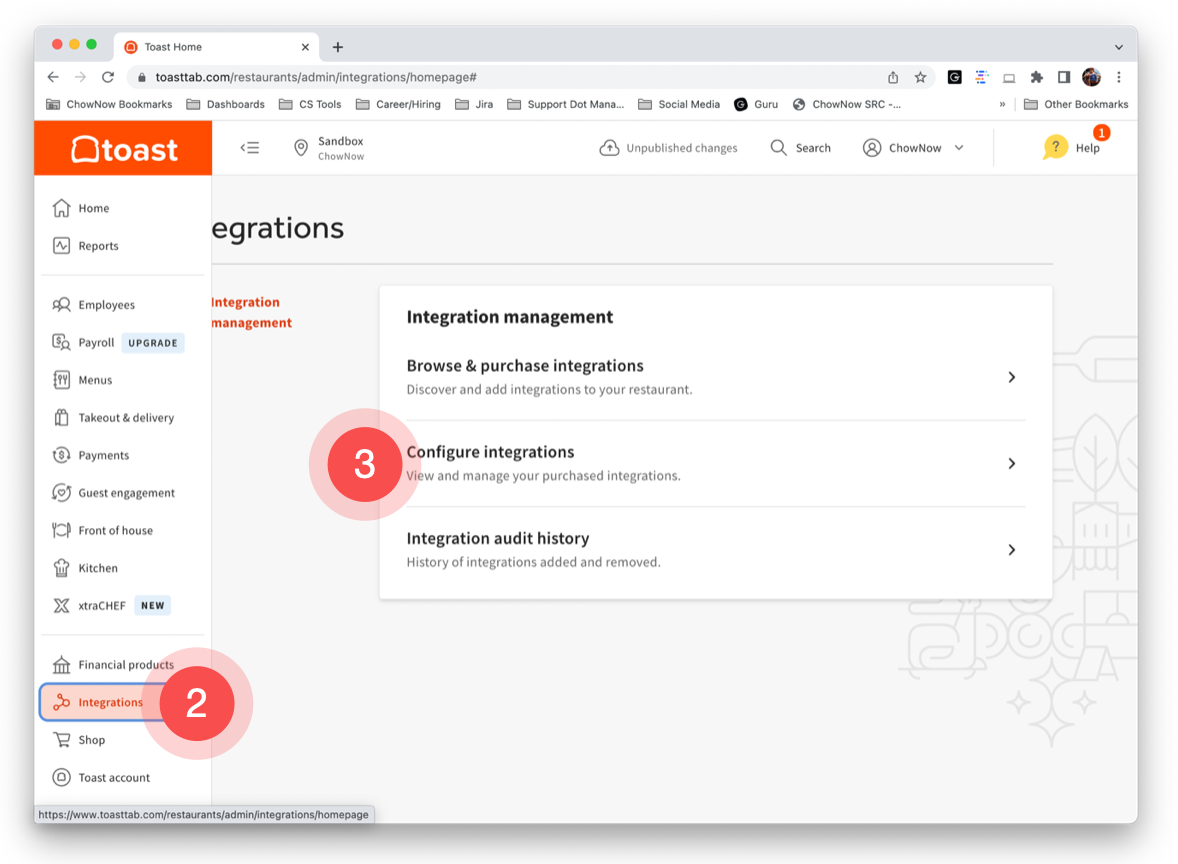Click the Payroll UPGRADE badge

click(x=153, y=343)
